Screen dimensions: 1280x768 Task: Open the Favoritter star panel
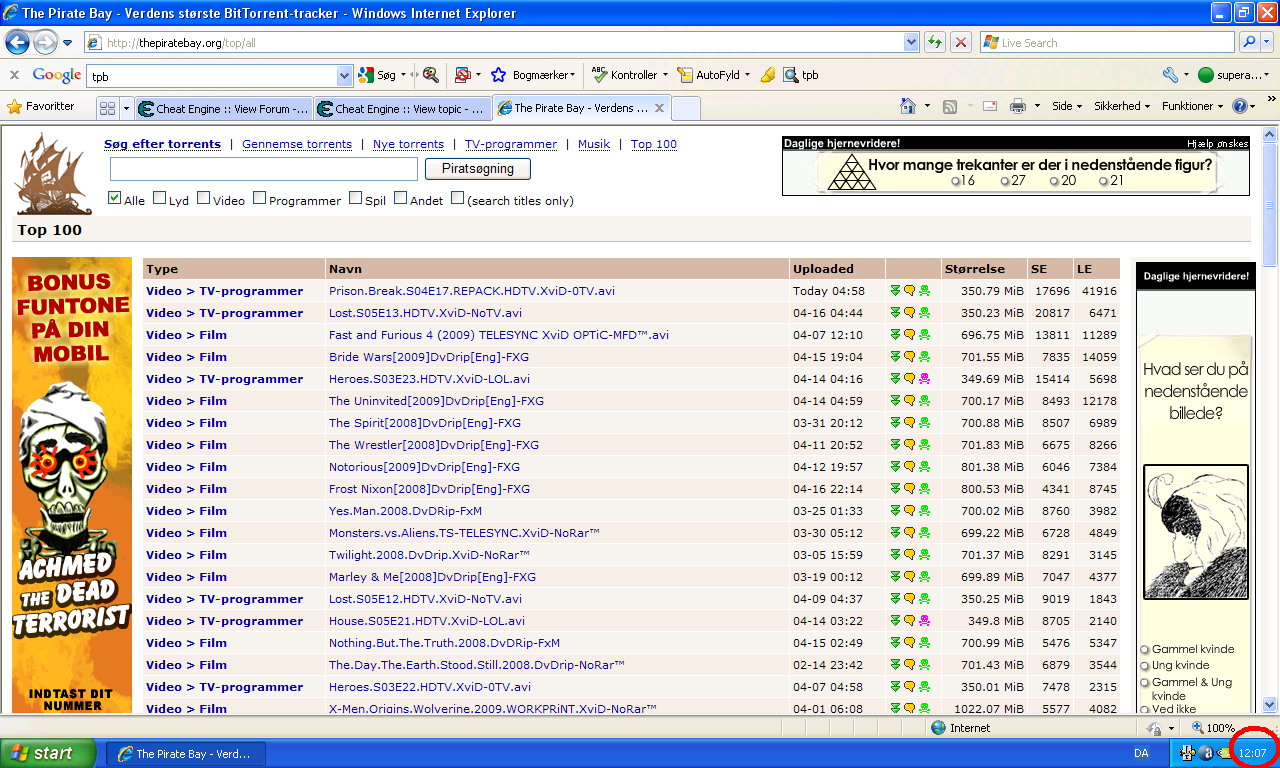tap(41, 106)
